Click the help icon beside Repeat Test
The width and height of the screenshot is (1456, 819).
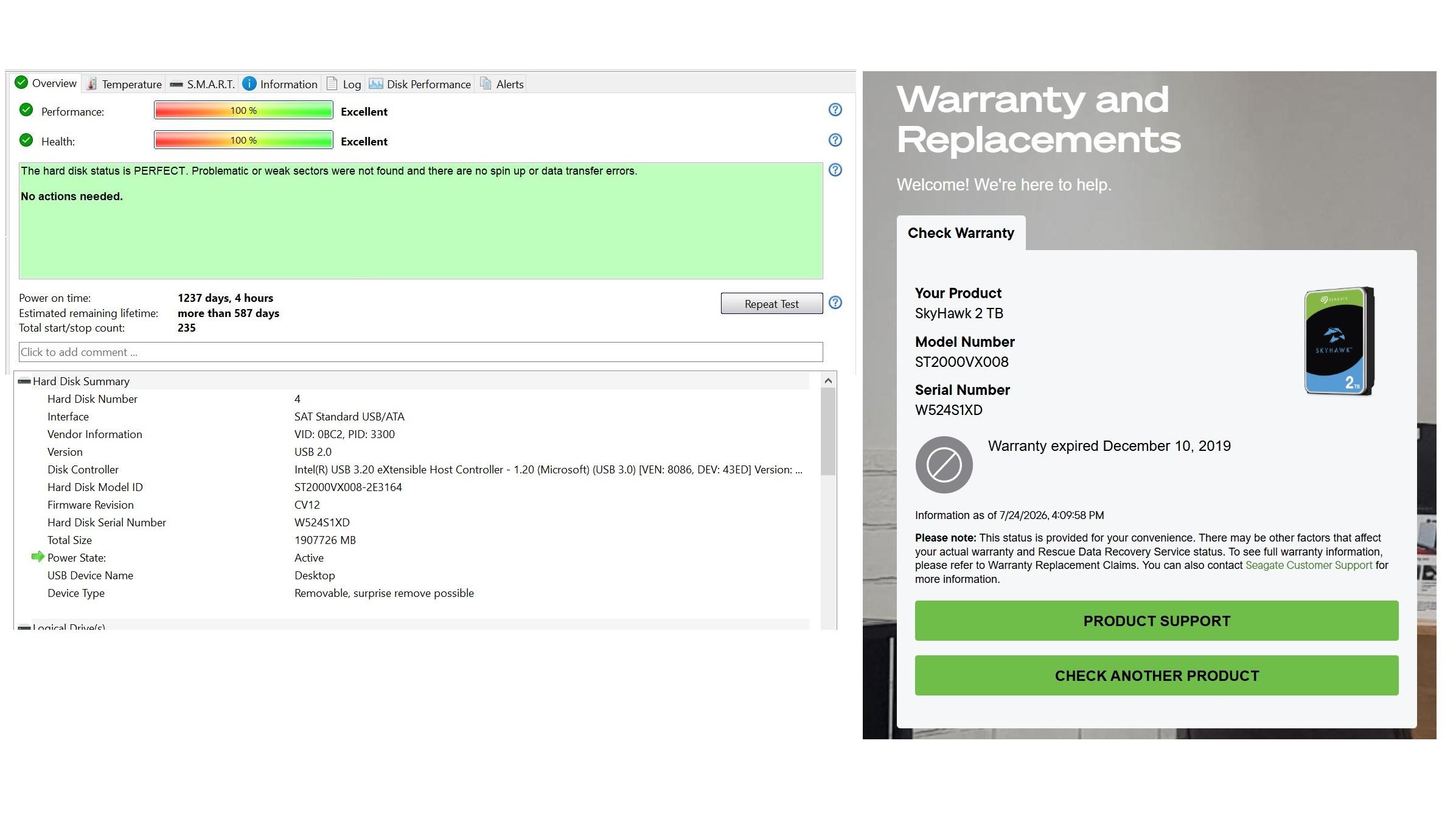(835, 302)
